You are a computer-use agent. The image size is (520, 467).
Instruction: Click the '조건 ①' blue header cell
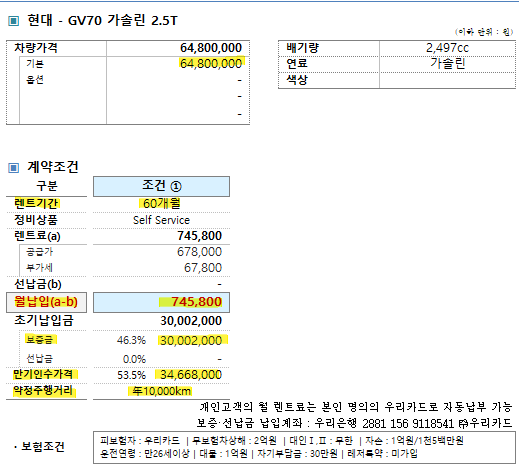(x=161, y=186)
